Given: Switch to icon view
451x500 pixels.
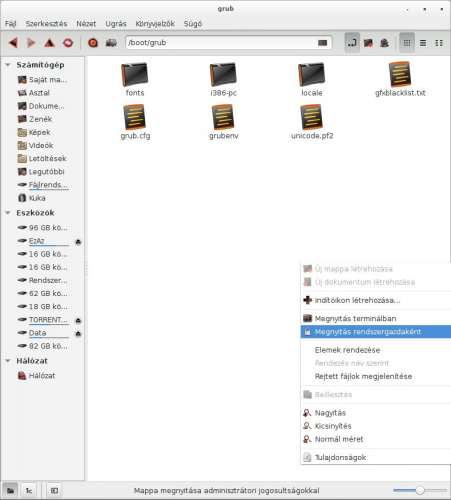Looking at the screenshot, I should (407, 43).
